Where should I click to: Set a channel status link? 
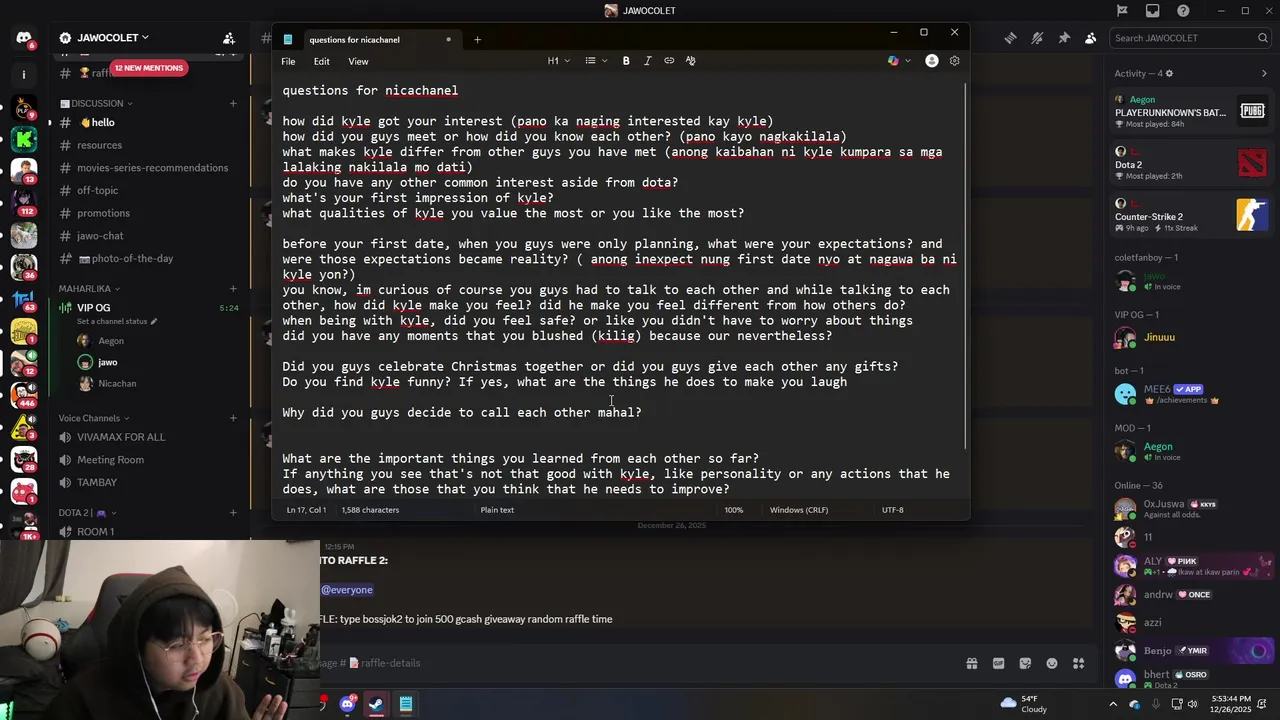[x=117, y=322]
